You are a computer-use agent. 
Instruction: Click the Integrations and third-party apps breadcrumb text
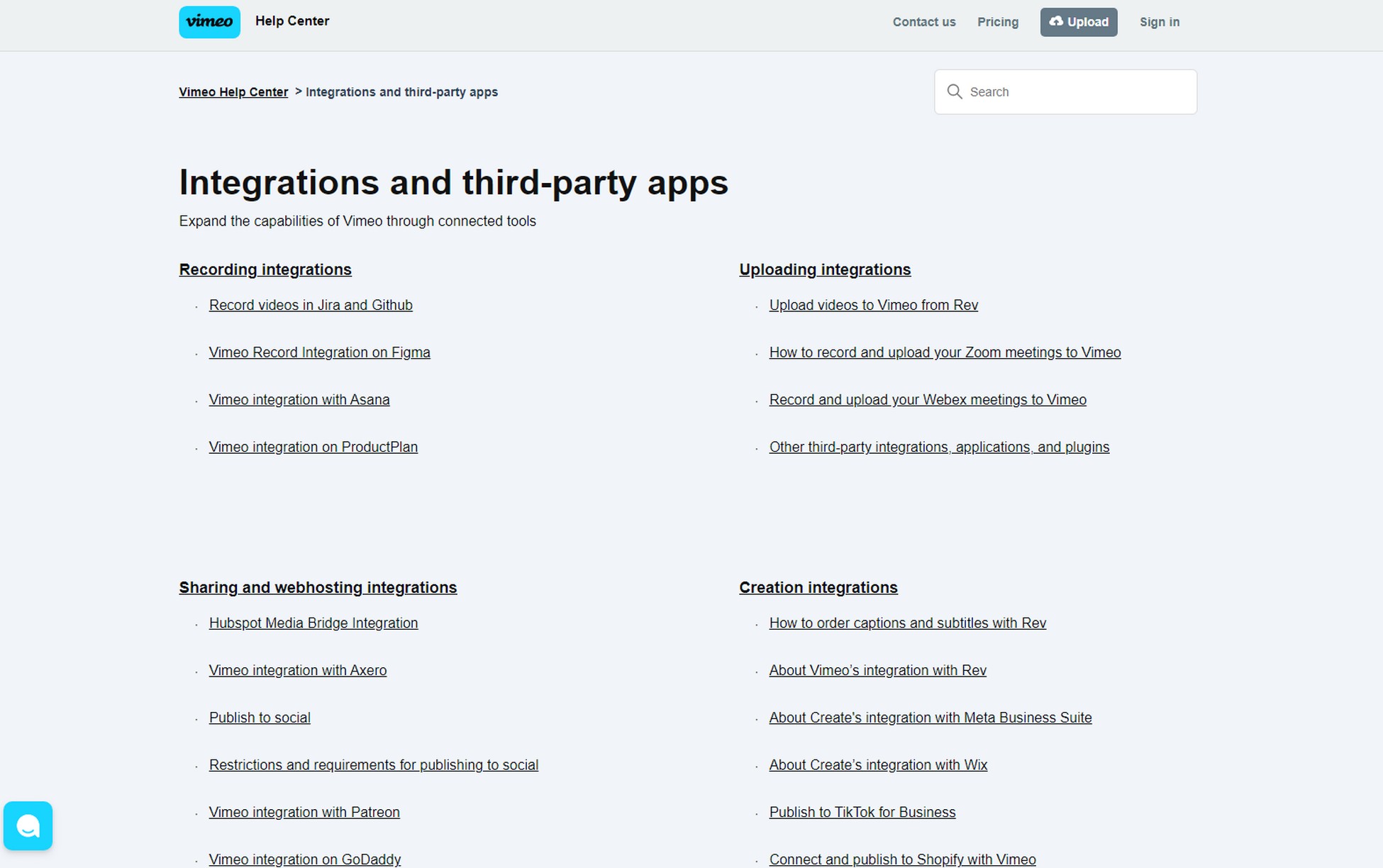(x=401, y=92)
